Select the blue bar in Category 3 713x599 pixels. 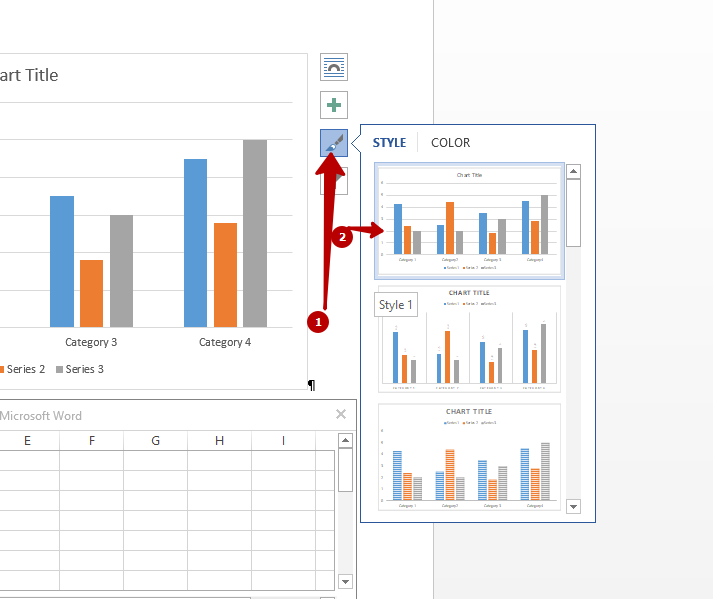point(62,262)
